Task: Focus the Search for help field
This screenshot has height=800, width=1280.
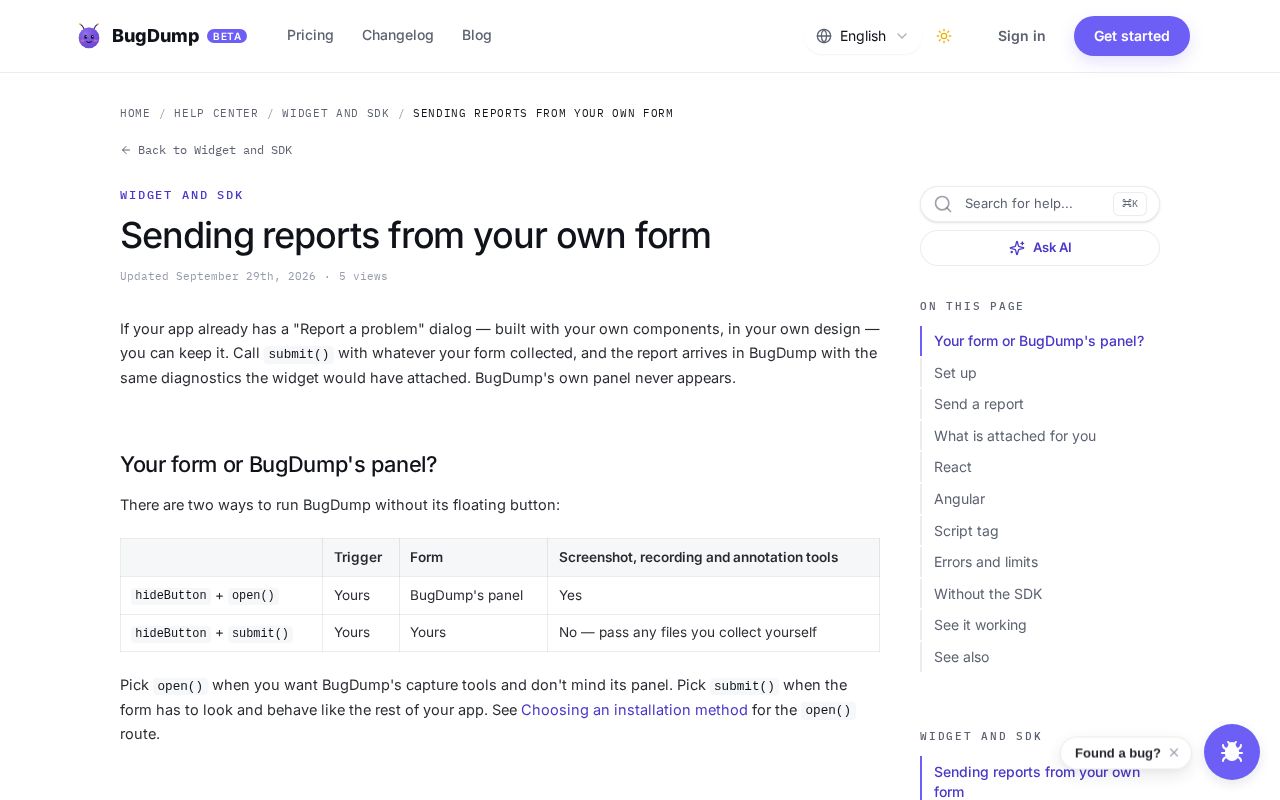Action: [x=1040, y=204]
